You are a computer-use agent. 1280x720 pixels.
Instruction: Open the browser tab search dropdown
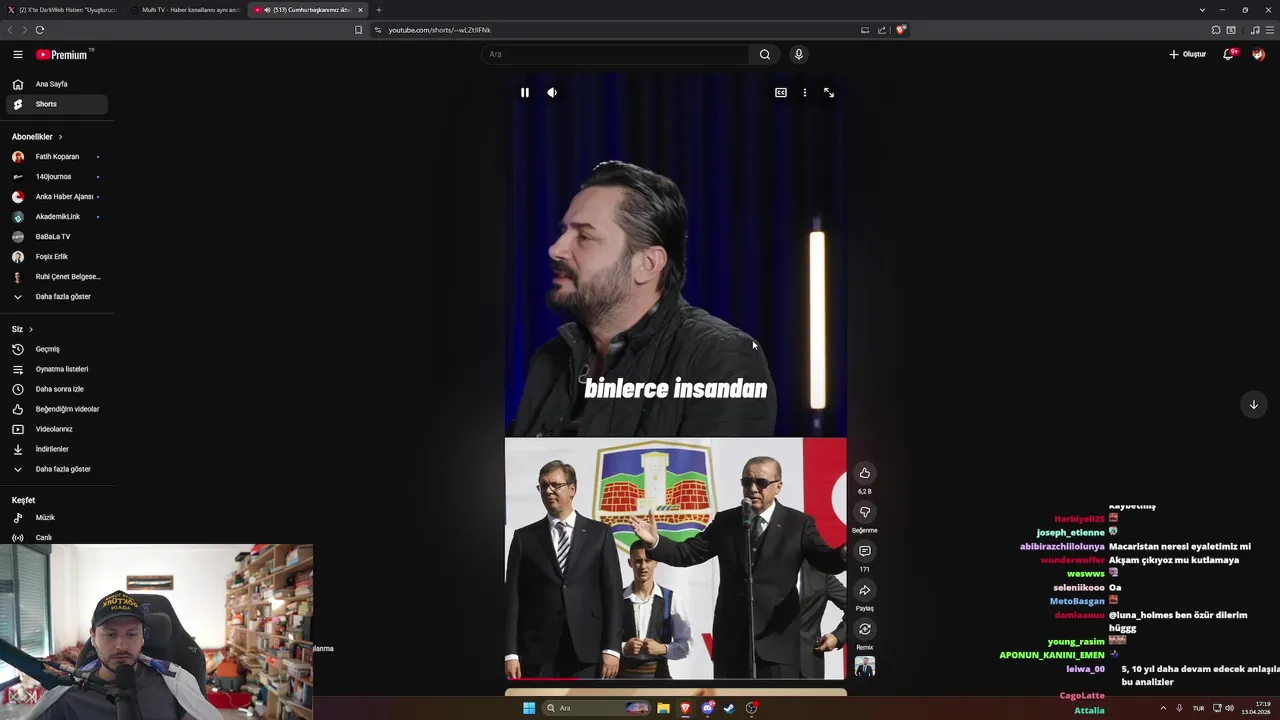[x=1202, y=10]
